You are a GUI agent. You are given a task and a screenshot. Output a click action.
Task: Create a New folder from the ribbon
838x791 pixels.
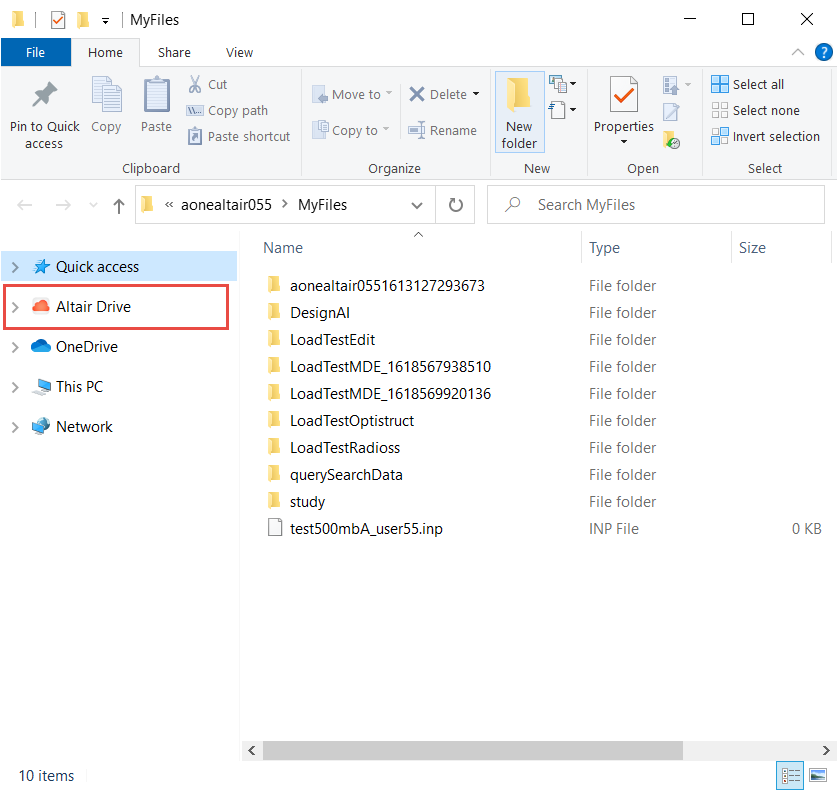[x=519, y=110]
